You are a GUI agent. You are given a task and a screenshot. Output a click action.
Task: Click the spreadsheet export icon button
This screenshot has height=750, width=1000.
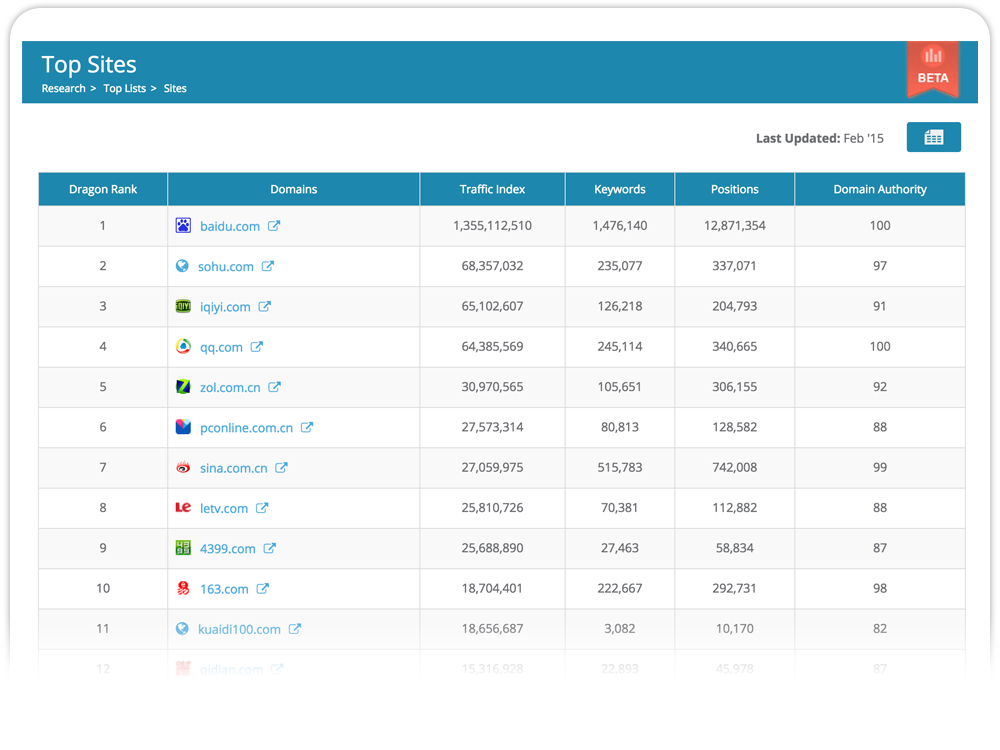(933, 138)
